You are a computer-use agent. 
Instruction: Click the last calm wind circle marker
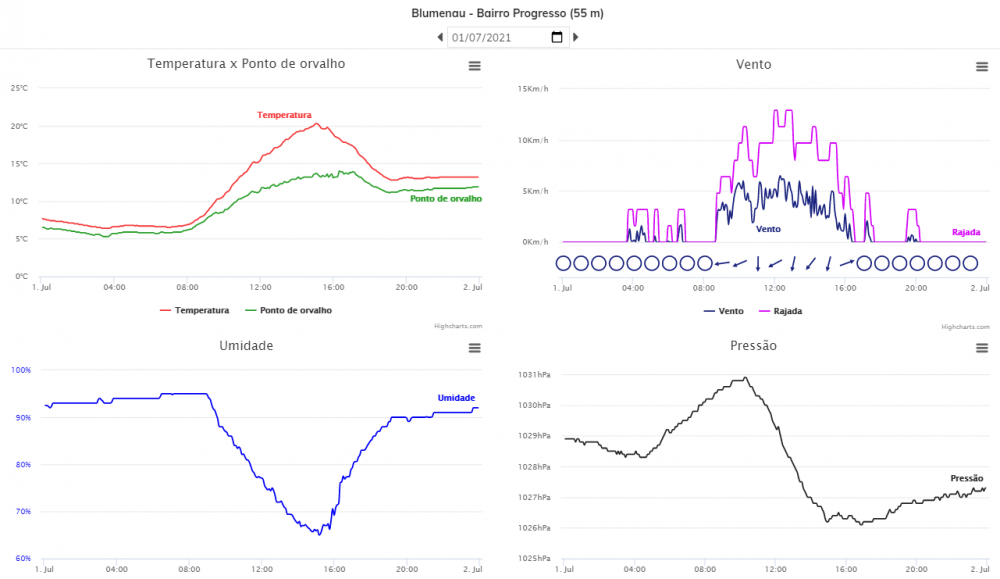click(x=969, y=263)
